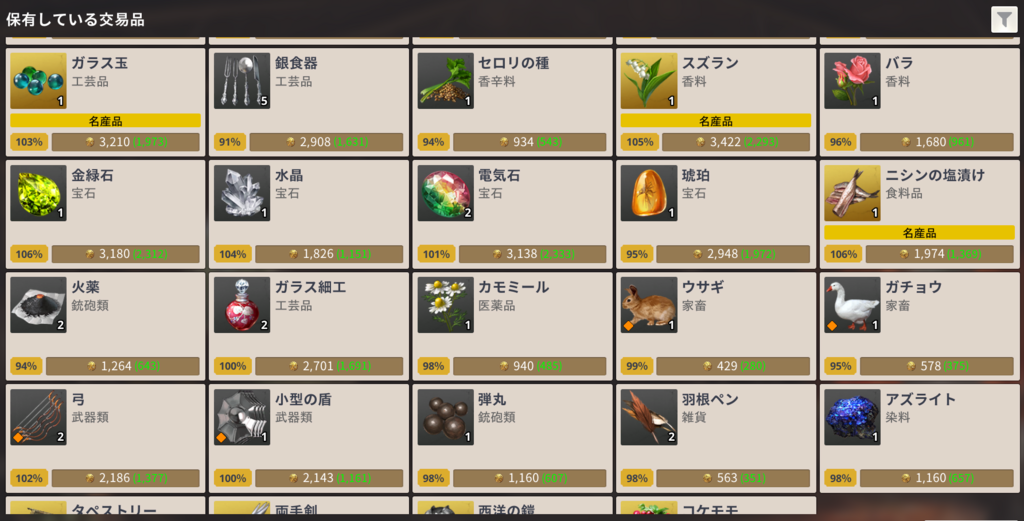Select the 小型の盾 small shield icon

click(x=242, y=417)
